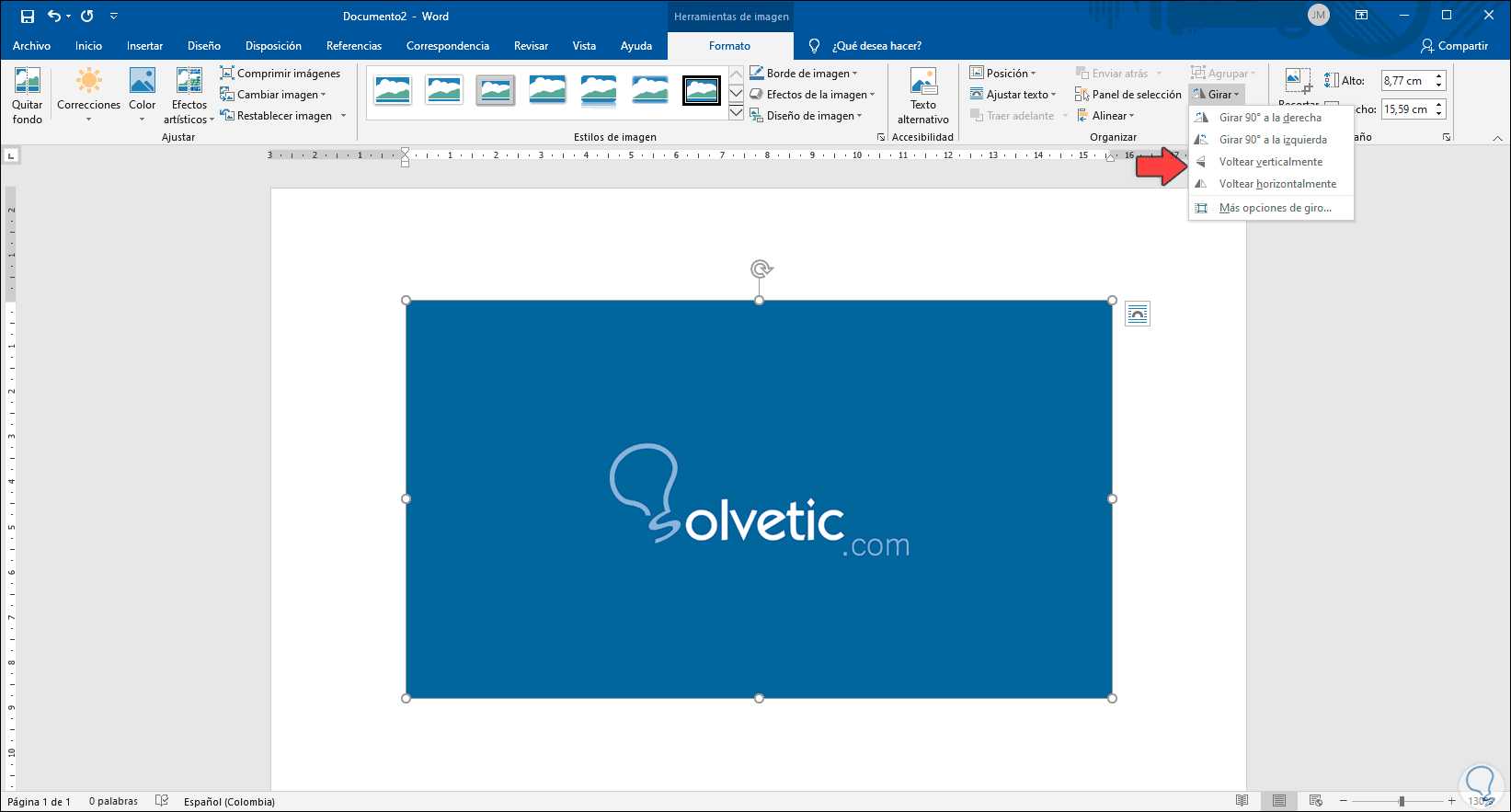Image resolution: width=1511 pixels, height=812 pixels.
Task: Click Página 1 de 1 in status bar
Action: pyautogui.click(x=39, y=801)
